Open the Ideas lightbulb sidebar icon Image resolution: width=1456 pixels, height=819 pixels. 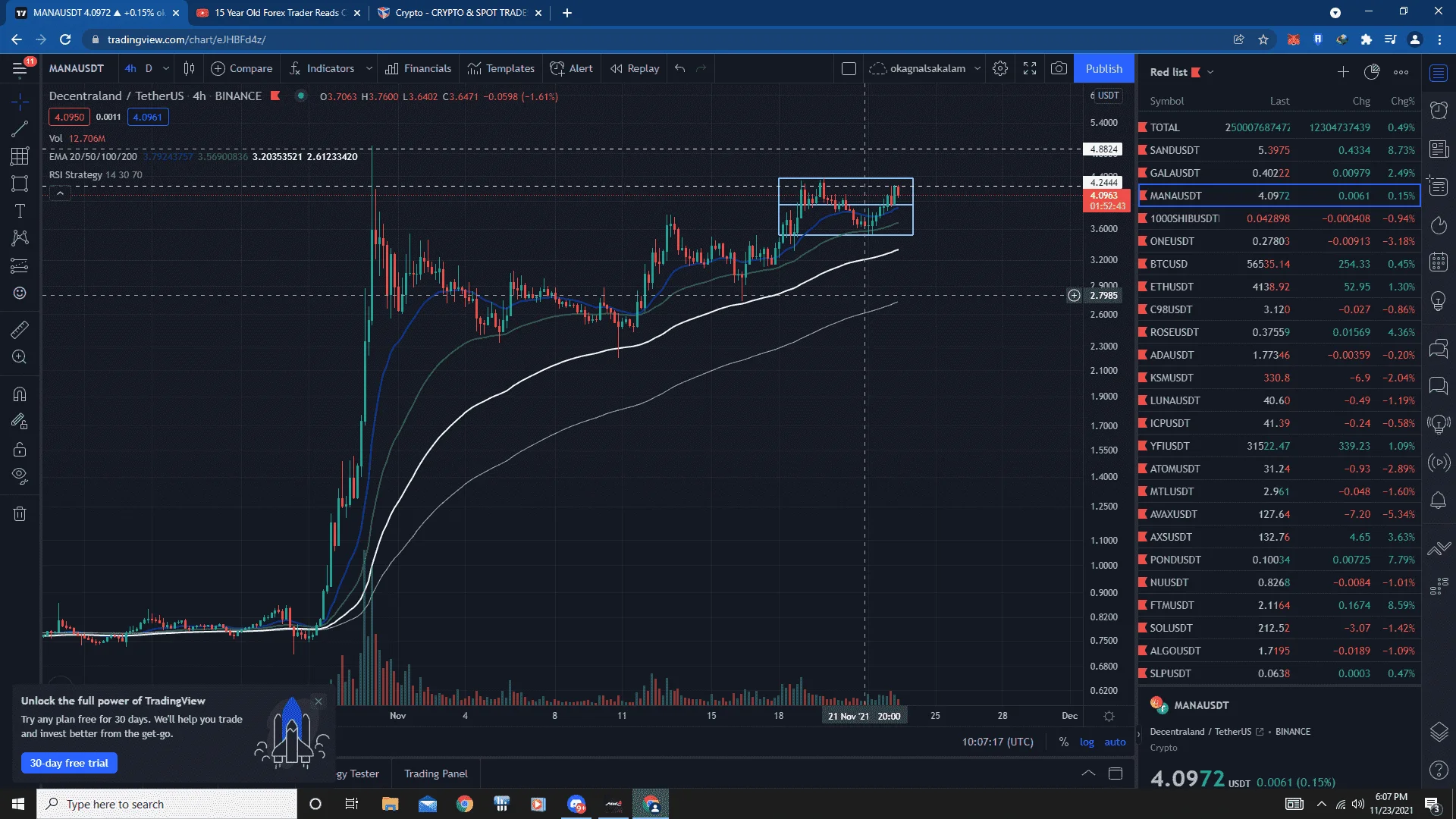pyautogui.click(x=1439, y=301)
